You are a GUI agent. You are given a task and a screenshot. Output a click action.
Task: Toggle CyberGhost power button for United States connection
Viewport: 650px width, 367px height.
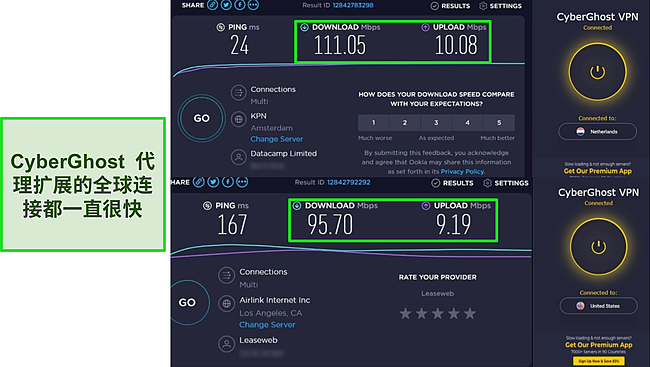pyautogui.click(x=598, y=247)
